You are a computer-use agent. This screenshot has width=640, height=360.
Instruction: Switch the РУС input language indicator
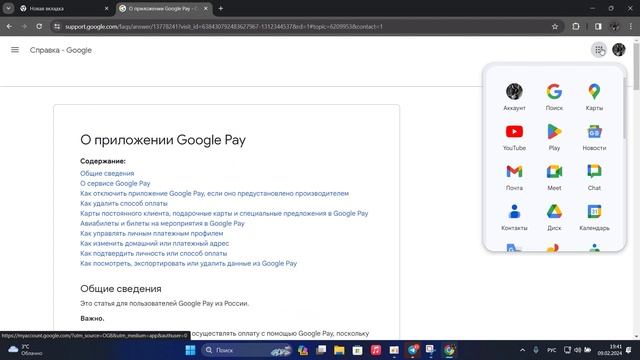[x=551, y=350]
